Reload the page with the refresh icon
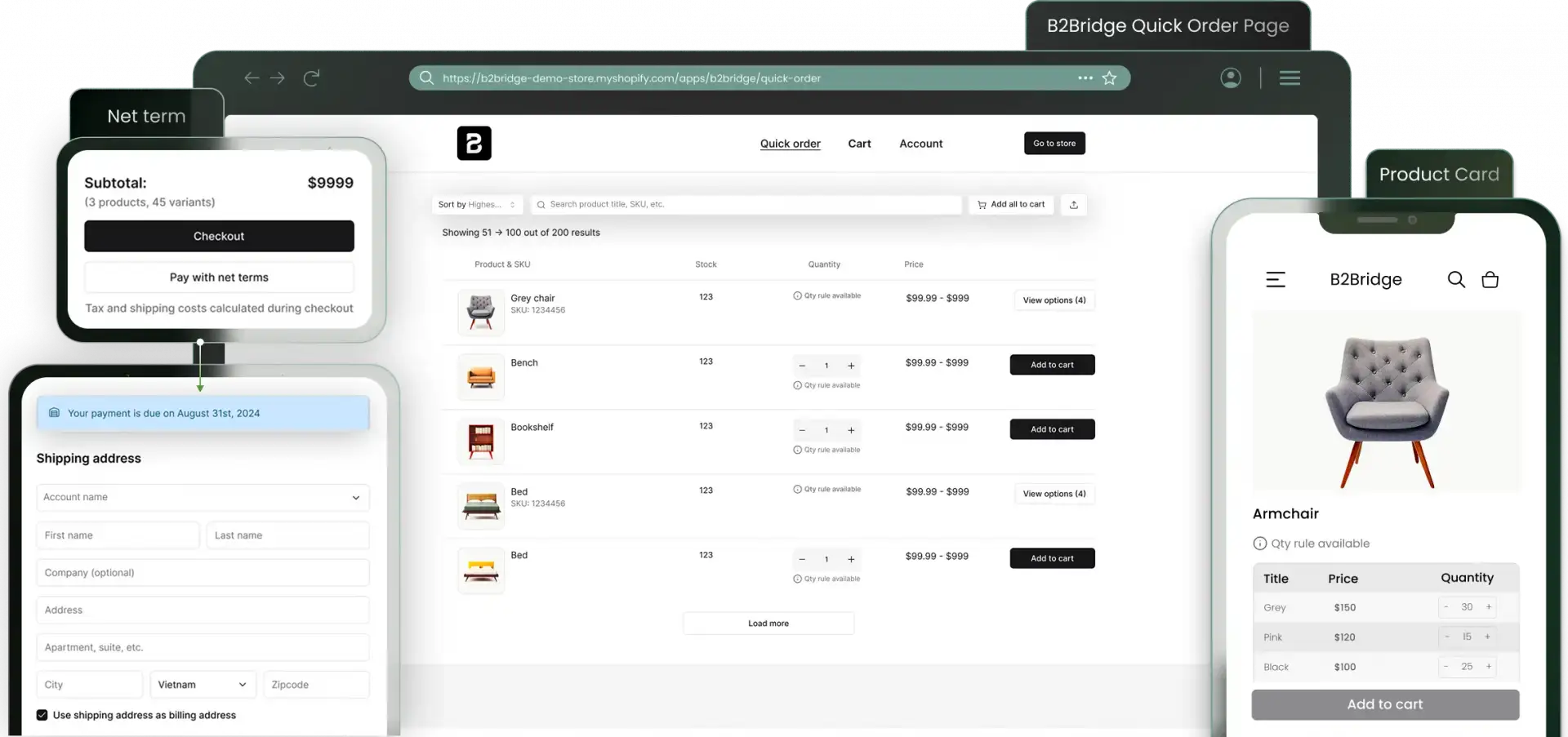This screenshot has height=737, width=1568. [311, 78]
